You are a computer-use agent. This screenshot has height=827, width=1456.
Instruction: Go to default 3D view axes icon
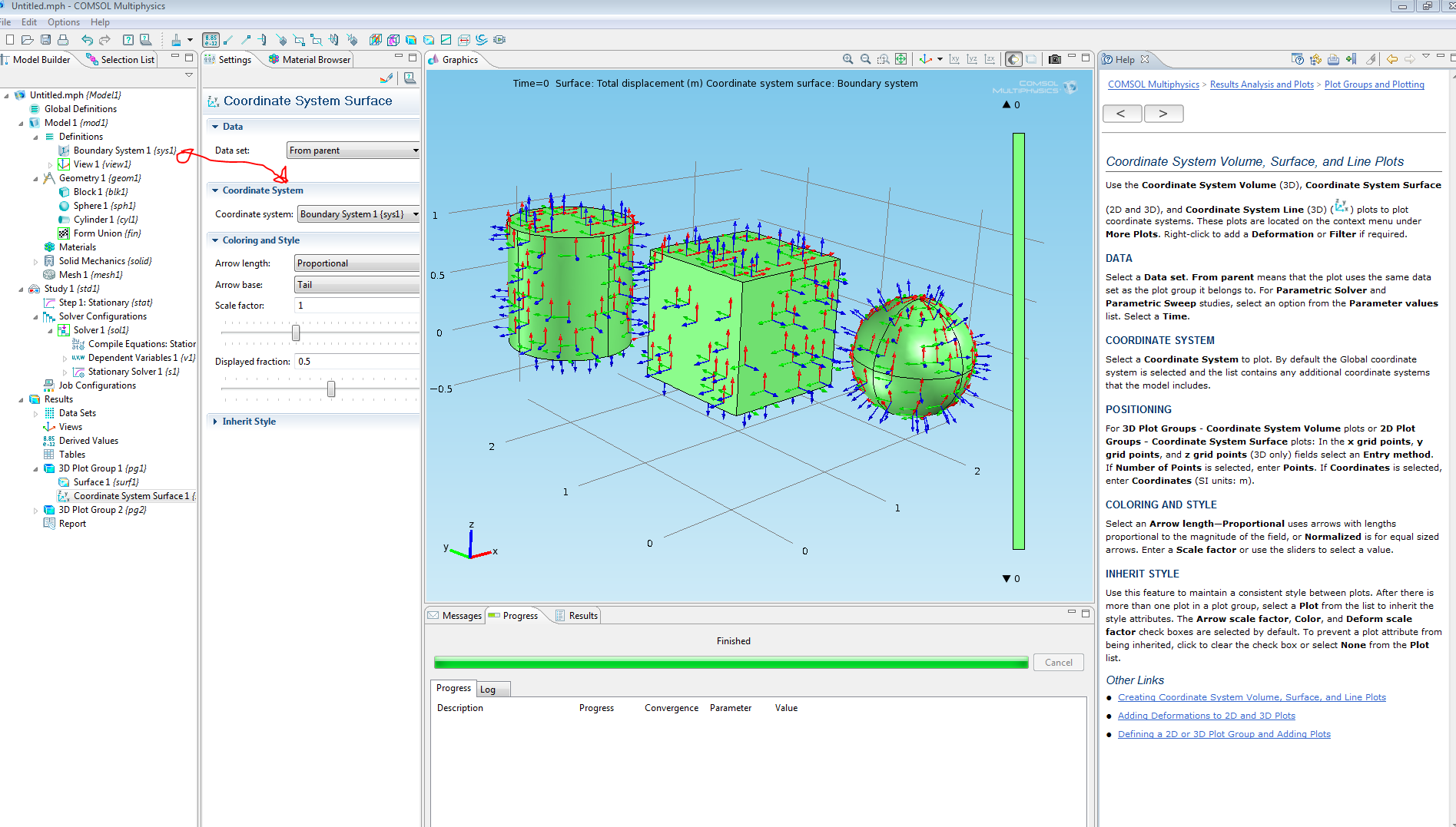point(925,59)
